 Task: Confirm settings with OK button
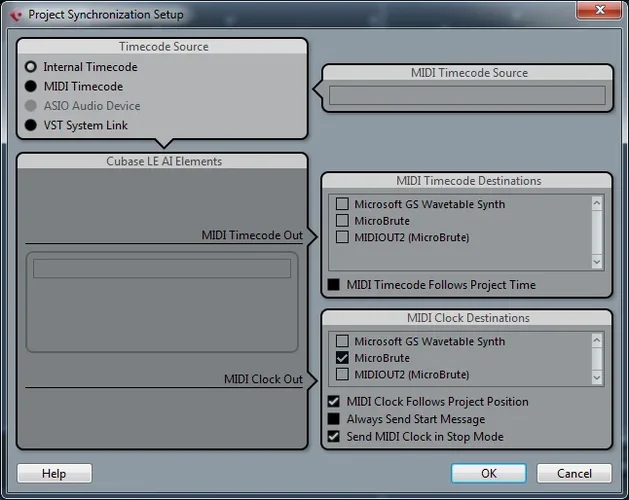pyautogui.click(x=489, y=474)
